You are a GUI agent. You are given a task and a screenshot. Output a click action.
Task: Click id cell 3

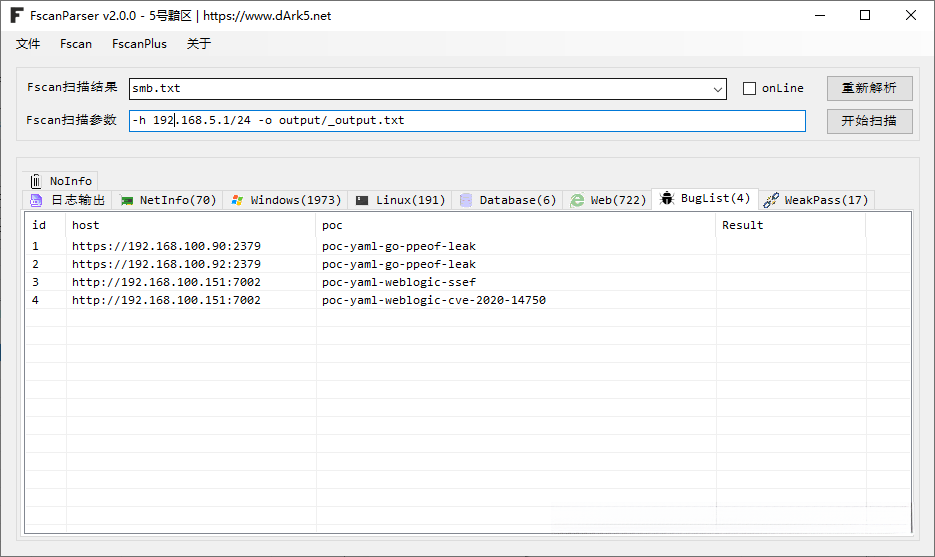35,282
